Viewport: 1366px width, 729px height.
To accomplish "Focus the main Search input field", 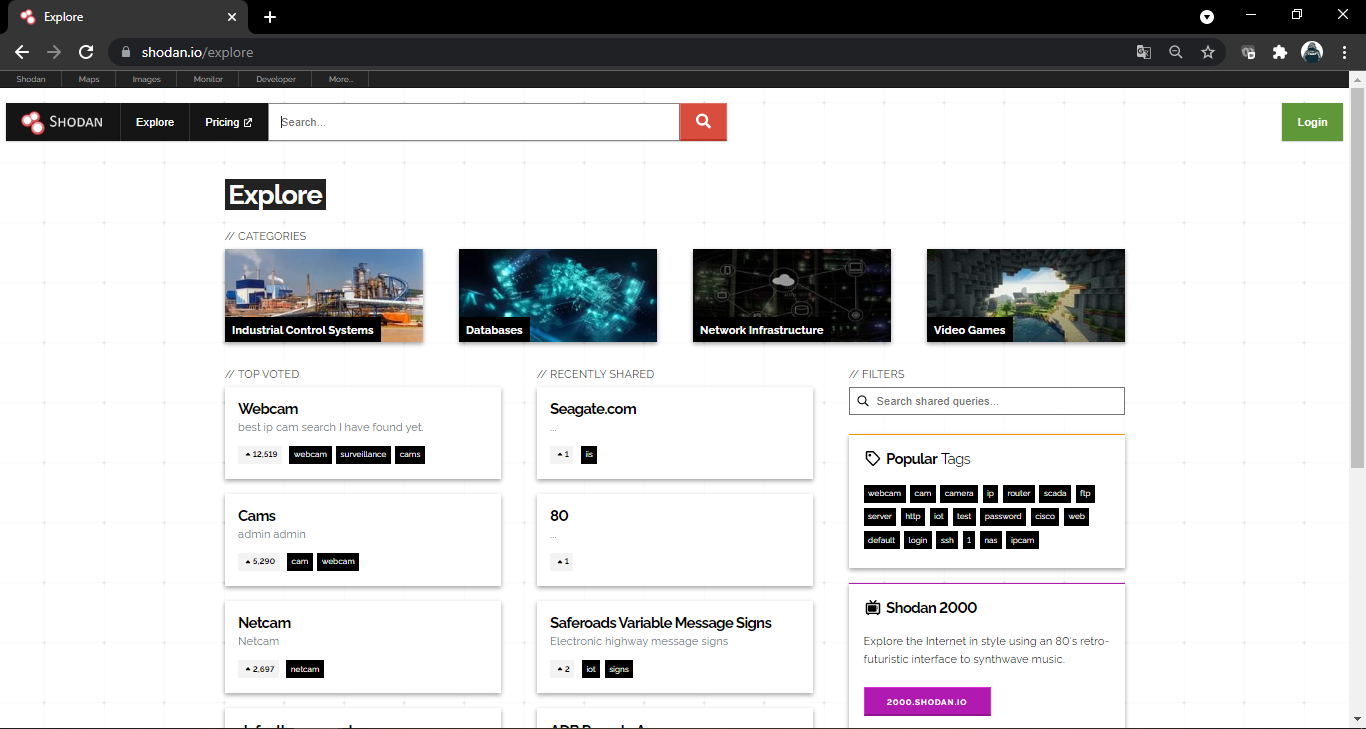I will (x=474, y=122).
